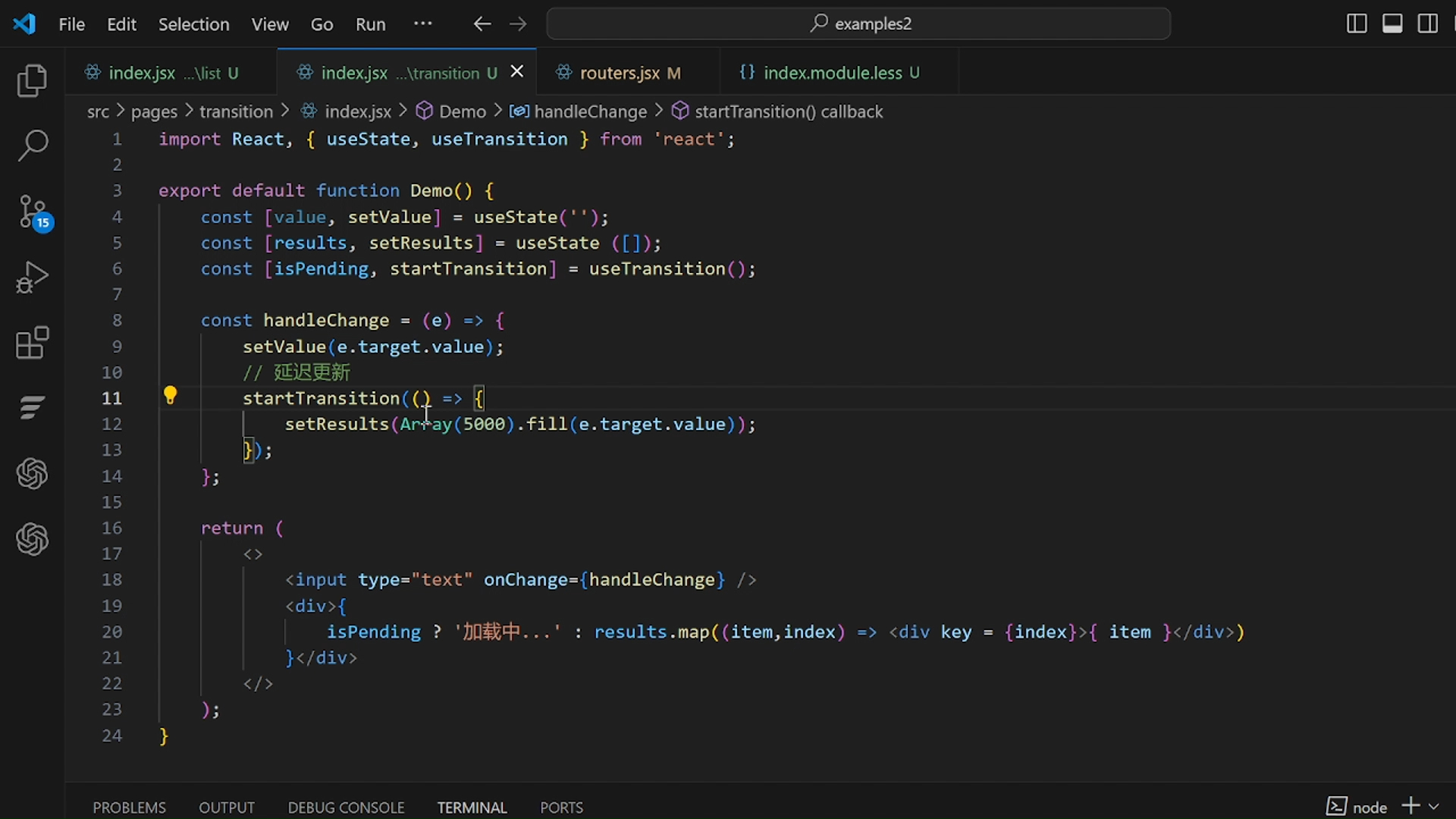Navigate back with the back arrow
This screenshot has width=1456, height=819.
coord(482,24)
